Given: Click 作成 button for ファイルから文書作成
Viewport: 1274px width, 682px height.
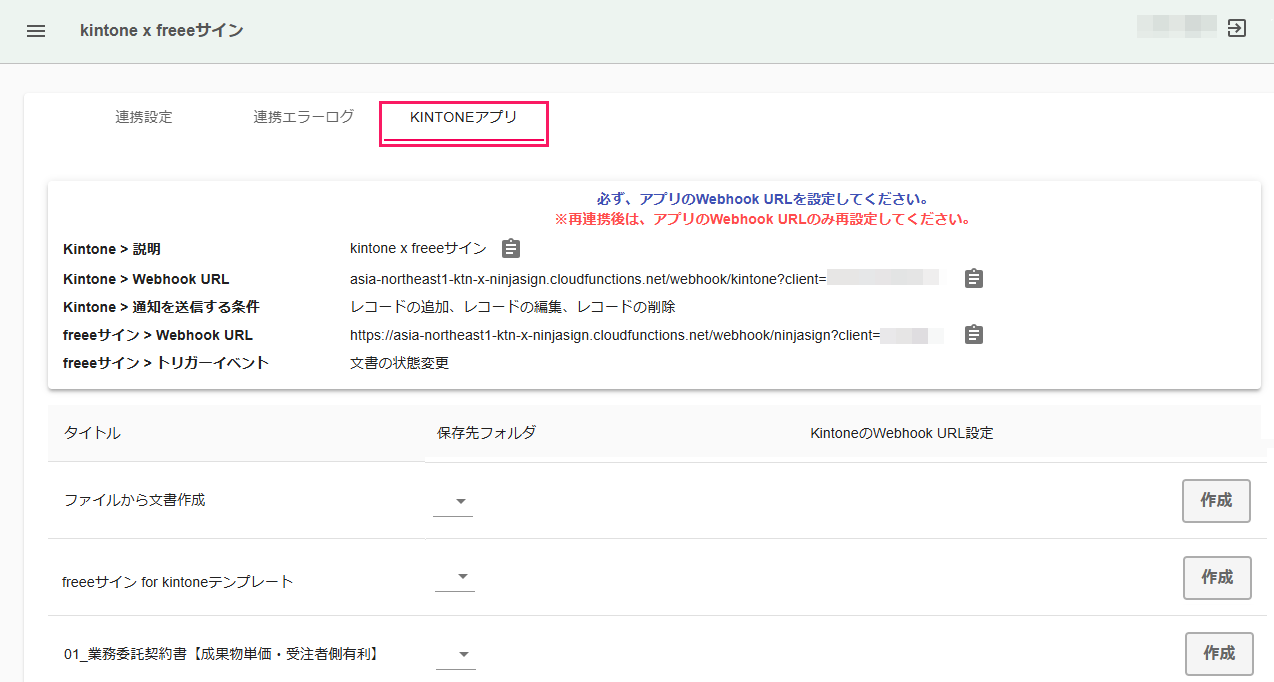Looking at the screenshot, I should [x=1216, y=501].
